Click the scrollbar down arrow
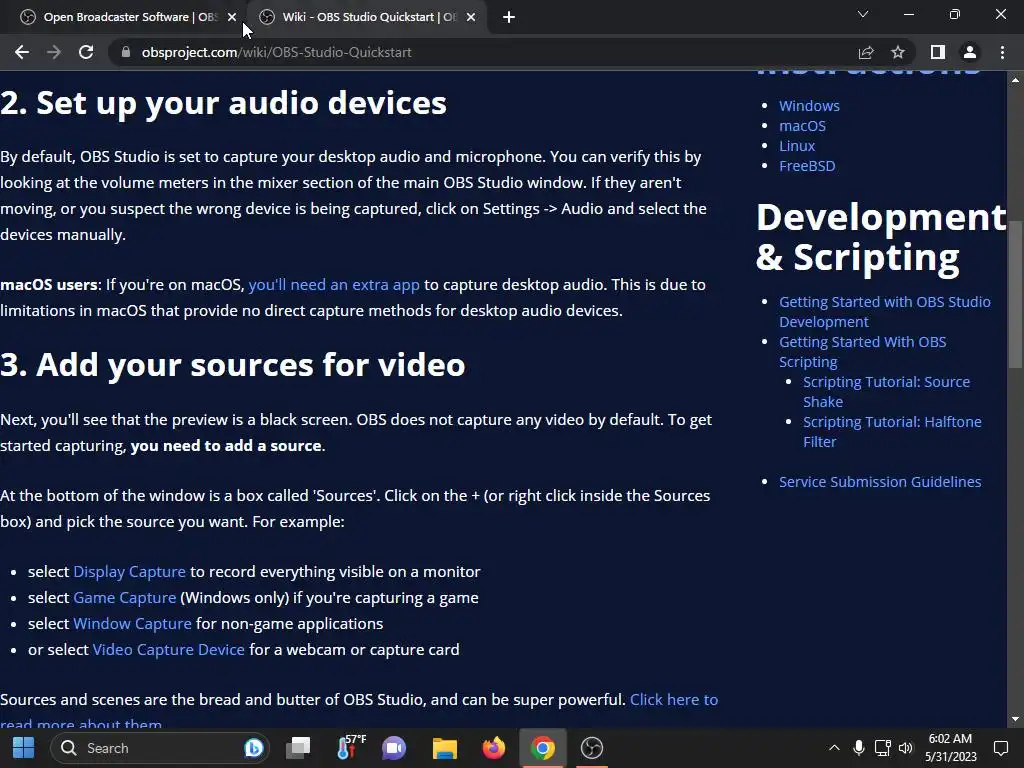The height and width of the screenshot is (768, 1024). pos(1015,720)
